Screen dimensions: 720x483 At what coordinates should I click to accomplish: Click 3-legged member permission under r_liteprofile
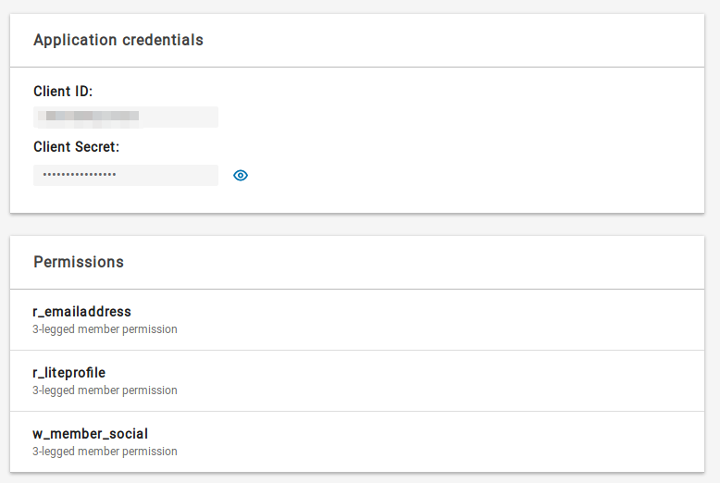coord(105,390)
